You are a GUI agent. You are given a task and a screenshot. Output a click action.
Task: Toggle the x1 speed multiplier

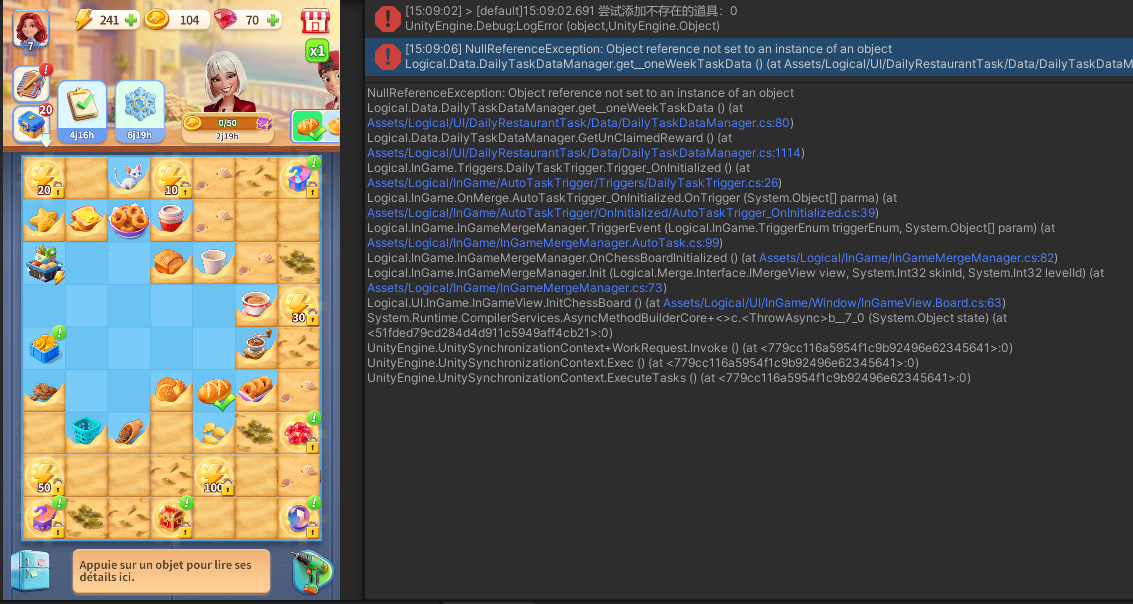point(317,51)
